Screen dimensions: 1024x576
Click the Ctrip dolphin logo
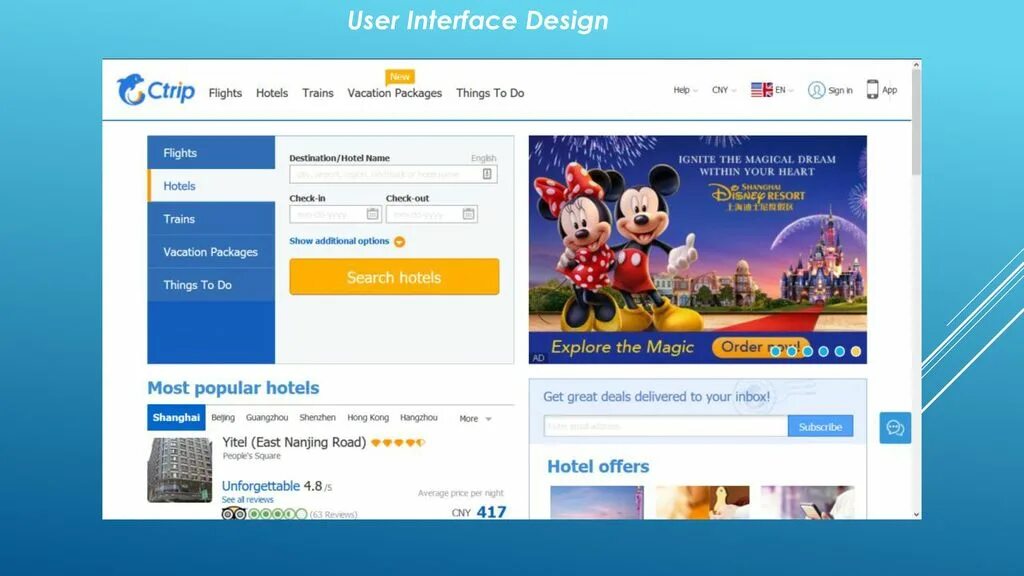[x=155, y=89]
